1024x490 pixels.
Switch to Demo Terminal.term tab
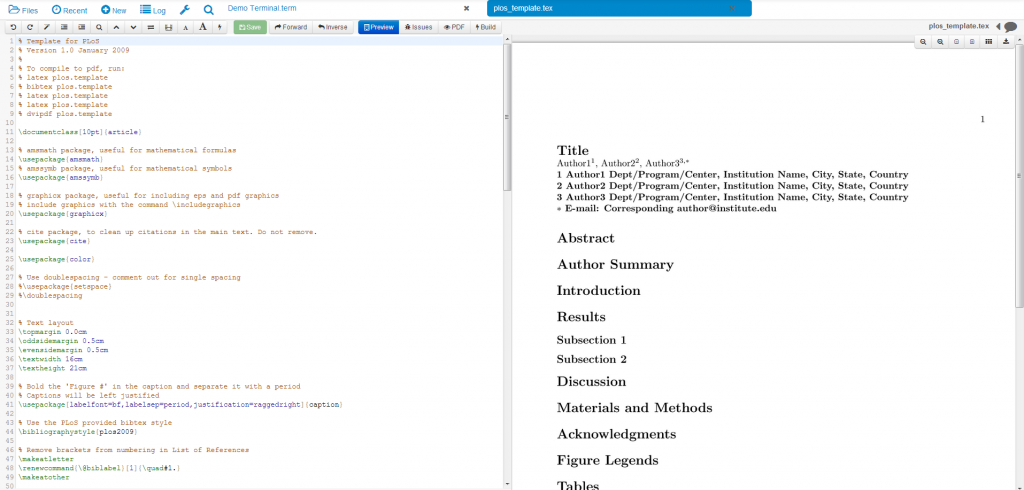[x=262, y=8]
